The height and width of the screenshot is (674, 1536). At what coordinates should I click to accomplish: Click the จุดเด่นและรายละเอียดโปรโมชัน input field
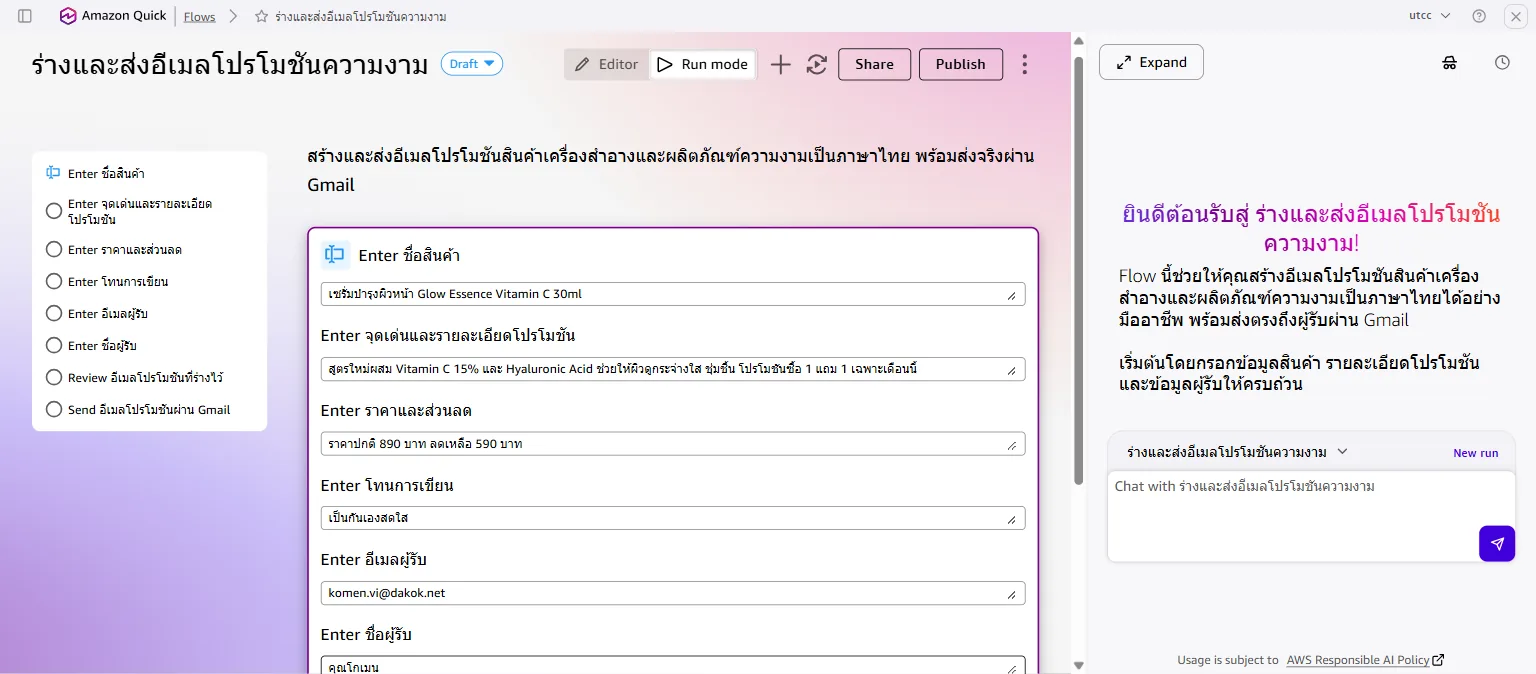[673, 369]
